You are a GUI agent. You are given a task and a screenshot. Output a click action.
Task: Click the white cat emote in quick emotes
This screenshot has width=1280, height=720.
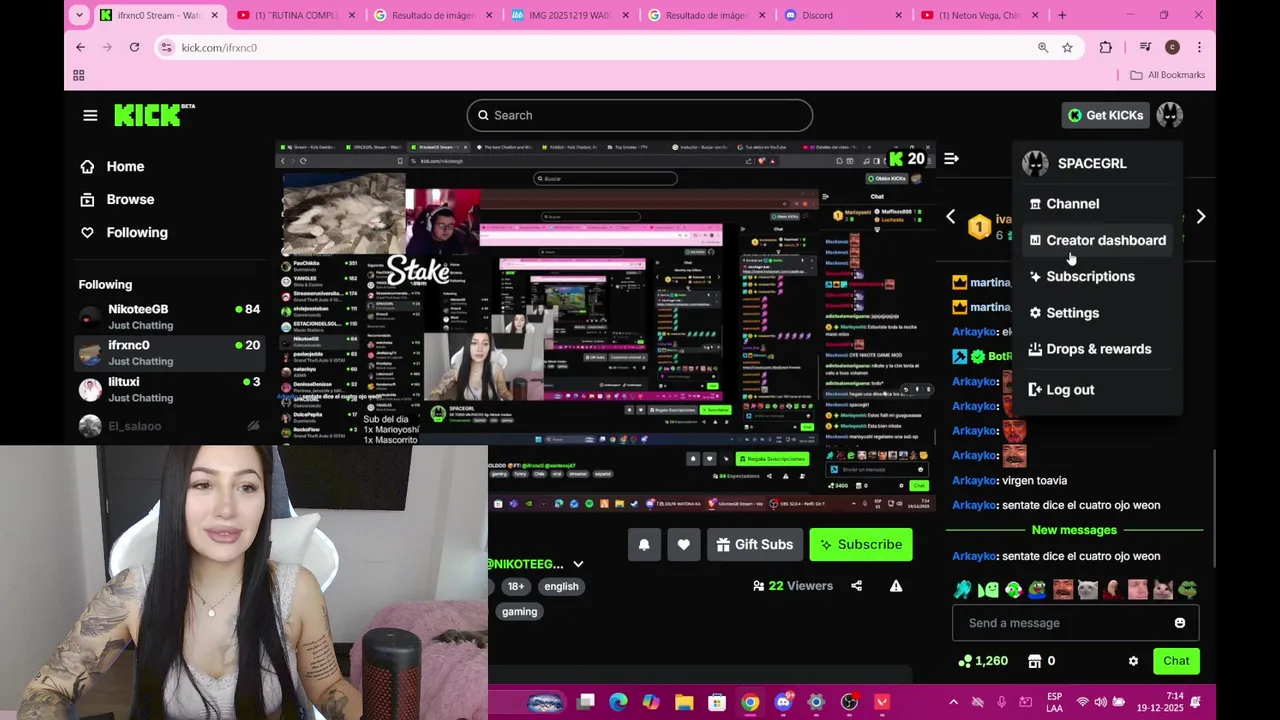(1087, 589)
